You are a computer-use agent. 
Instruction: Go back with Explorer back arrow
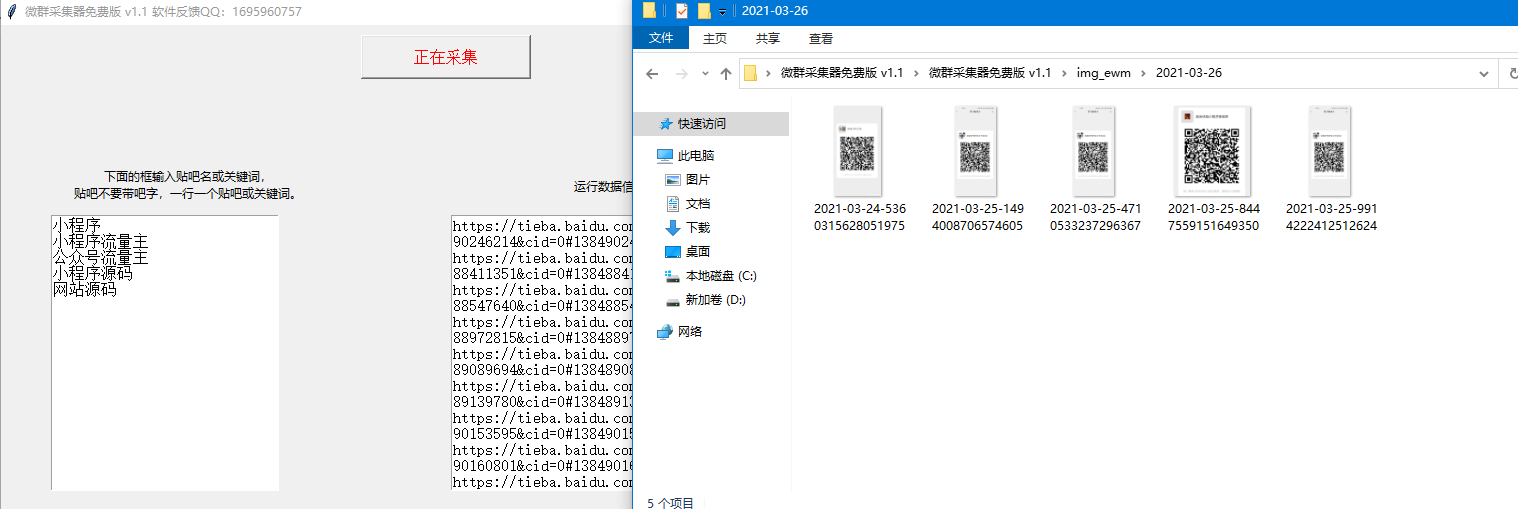coord(652,73)
